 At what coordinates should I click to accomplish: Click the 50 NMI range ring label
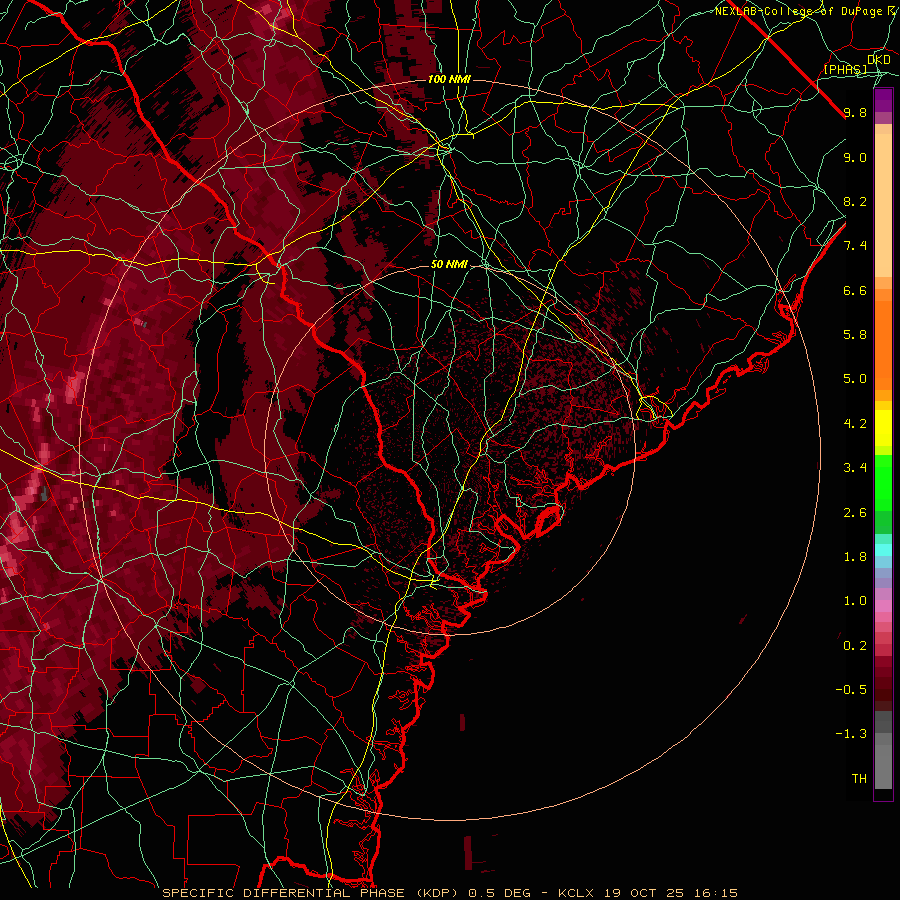449,264
